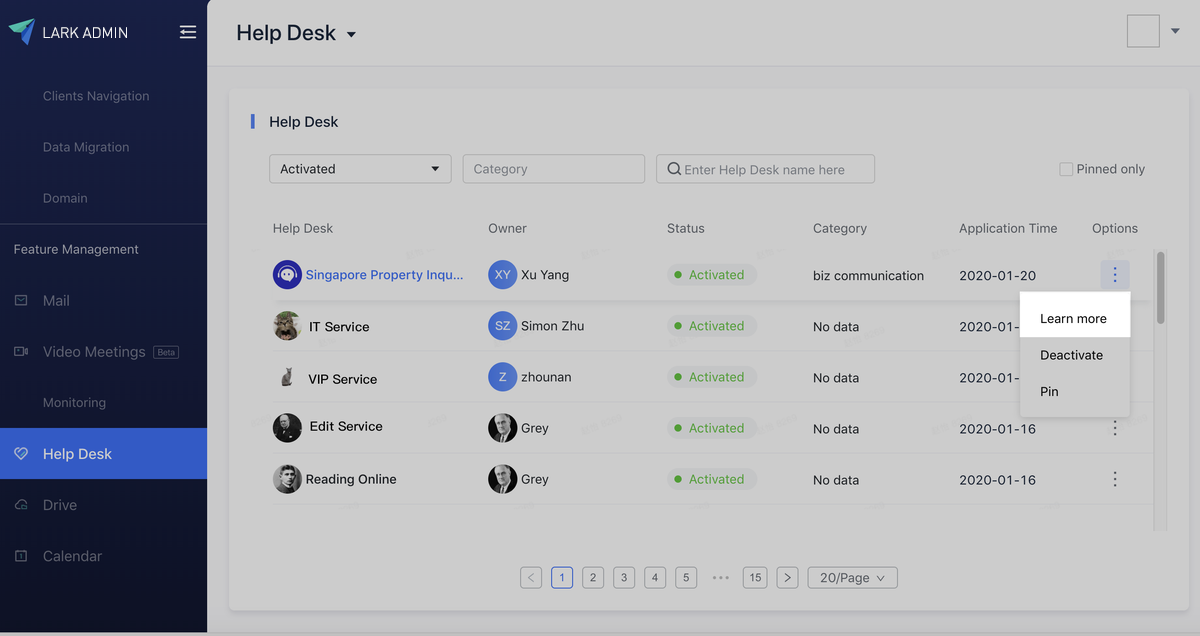
Task: Click the Video Meetings camera icon
Action: 21,352
